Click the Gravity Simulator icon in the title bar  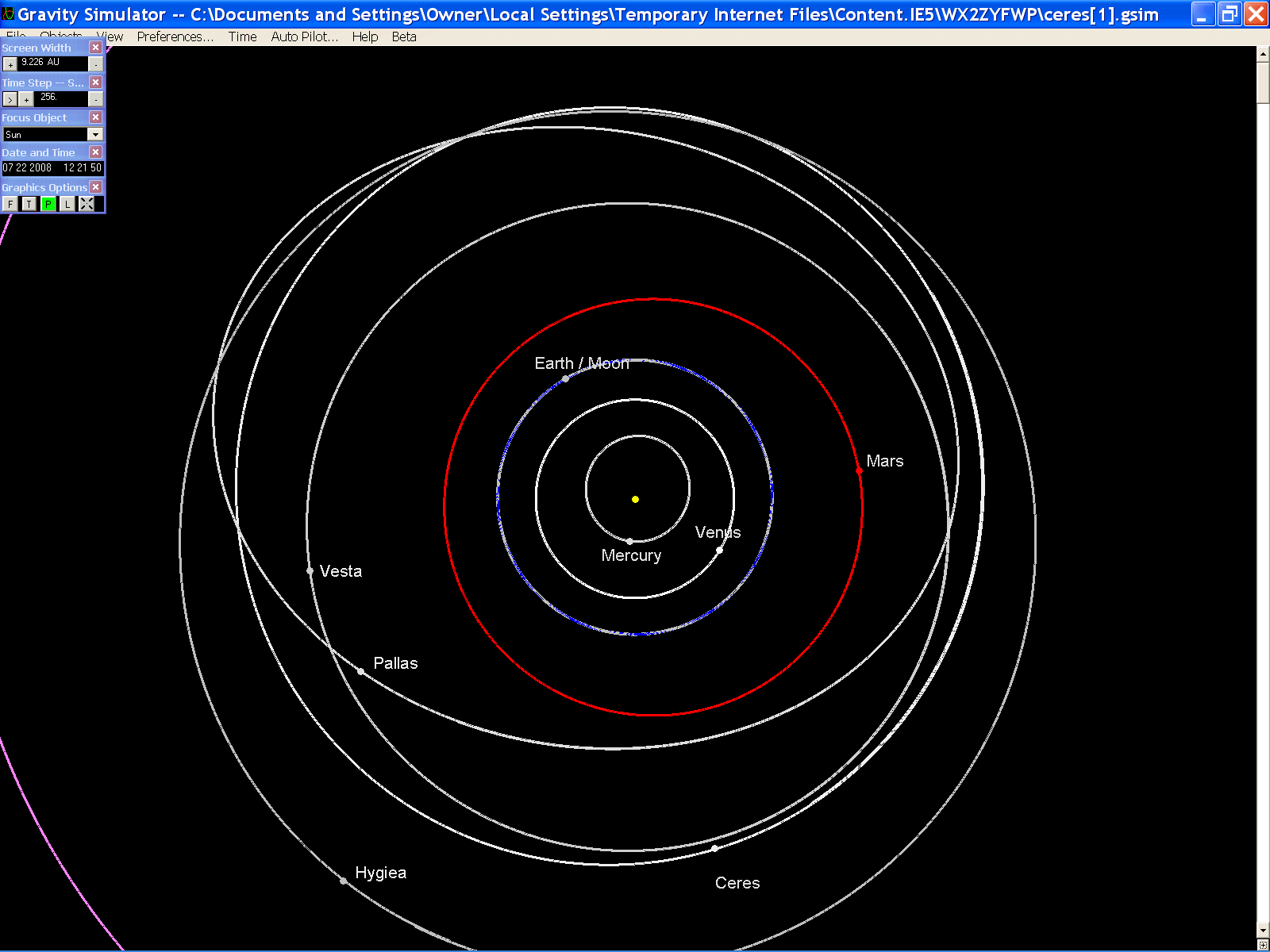tap(8, 13)
